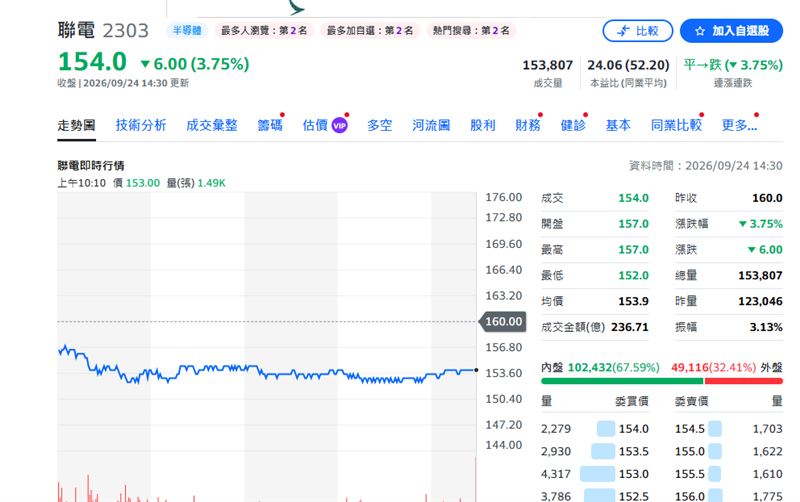Click the 160.00 previous close chart label
The height and width of the screenshot is (502, 800).
(x=503, y=322)
